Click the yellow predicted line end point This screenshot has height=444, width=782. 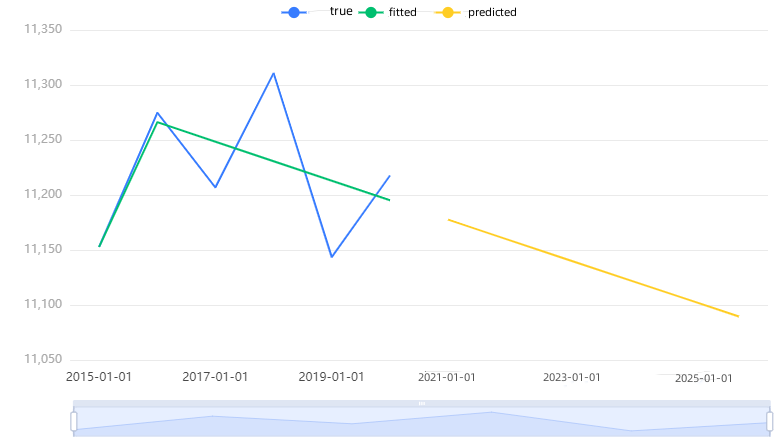pyautogui.click(x=738, y=316)
